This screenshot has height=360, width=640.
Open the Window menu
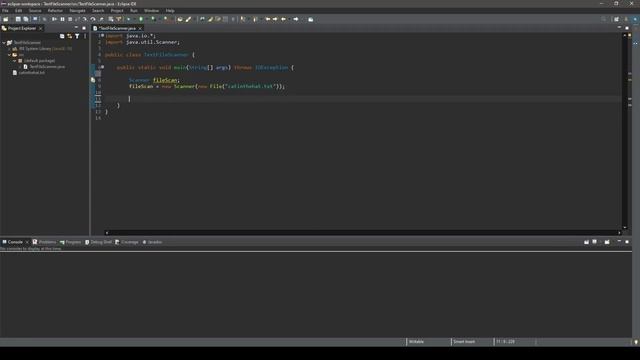tap(151, 11)
